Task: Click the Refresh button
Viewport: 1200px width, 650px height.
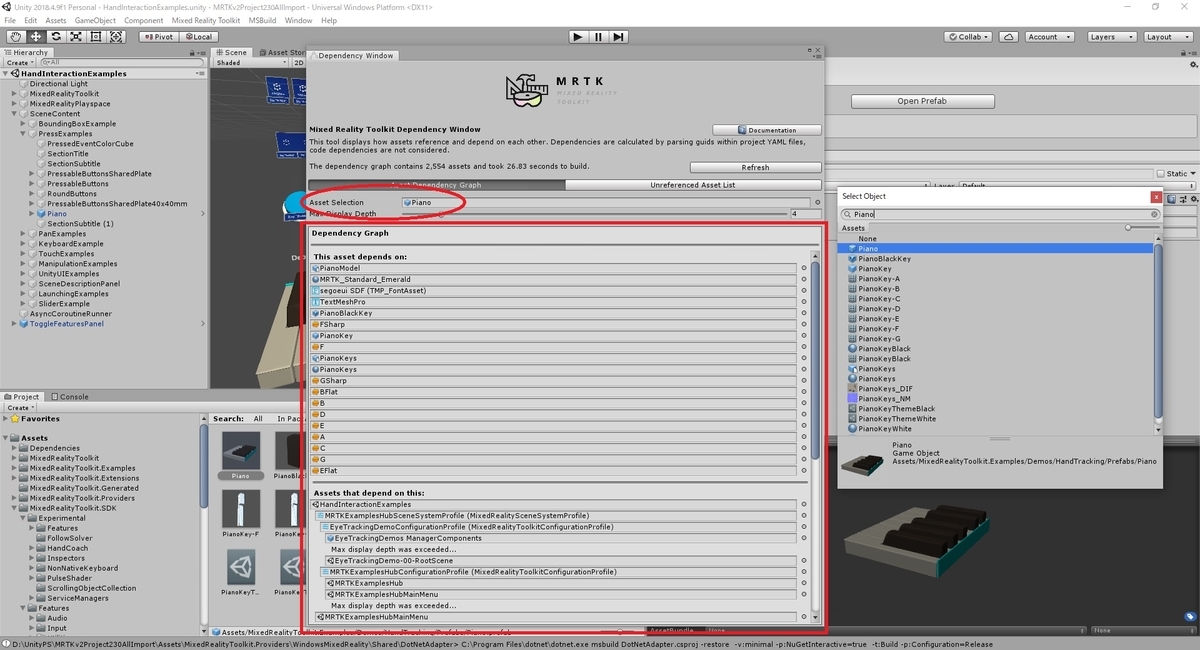Action: click(756, 167)
